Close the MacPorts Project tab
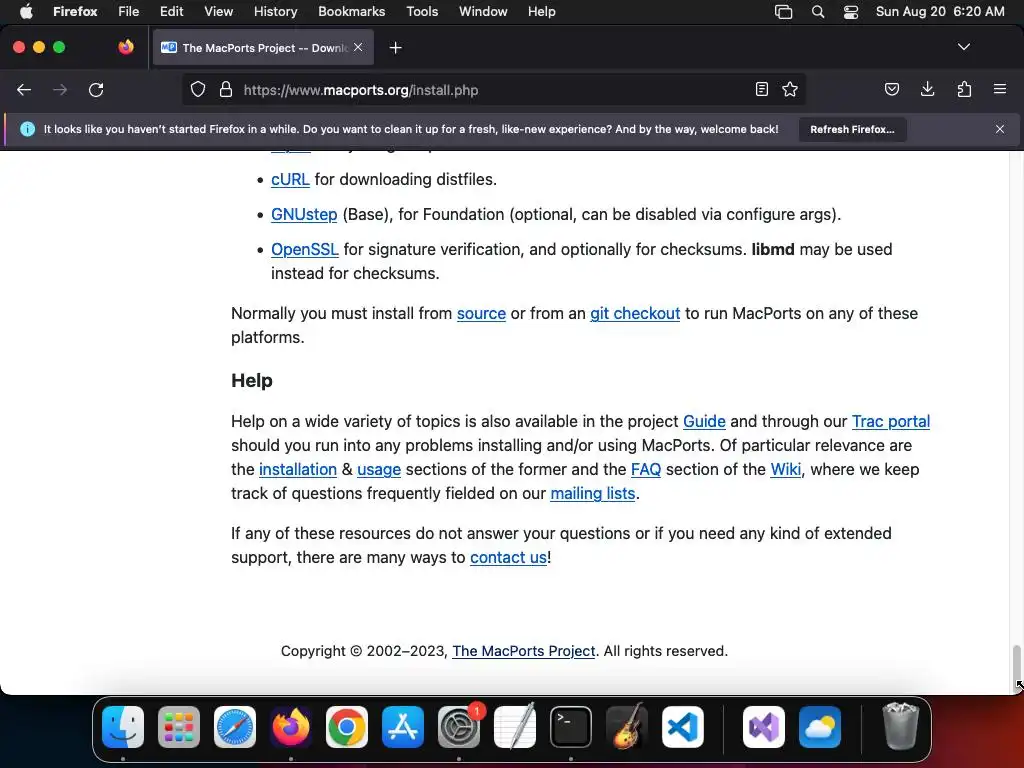This screenshot has width=1024, height=768. [358, 47]
